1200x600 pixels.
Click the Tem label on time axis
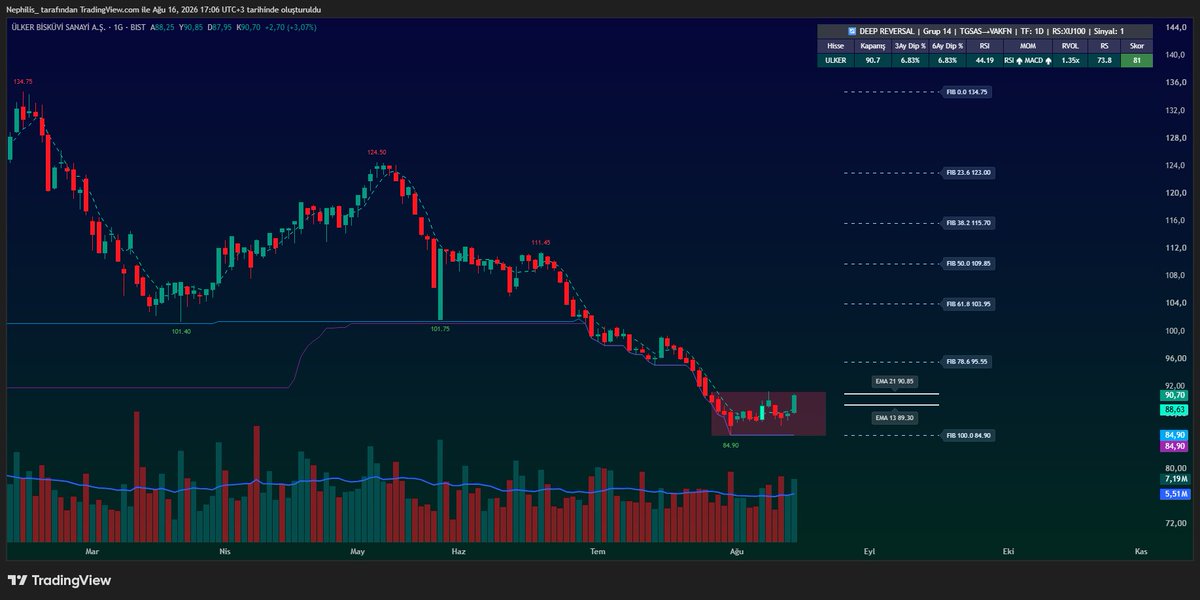tap(598, 551)
